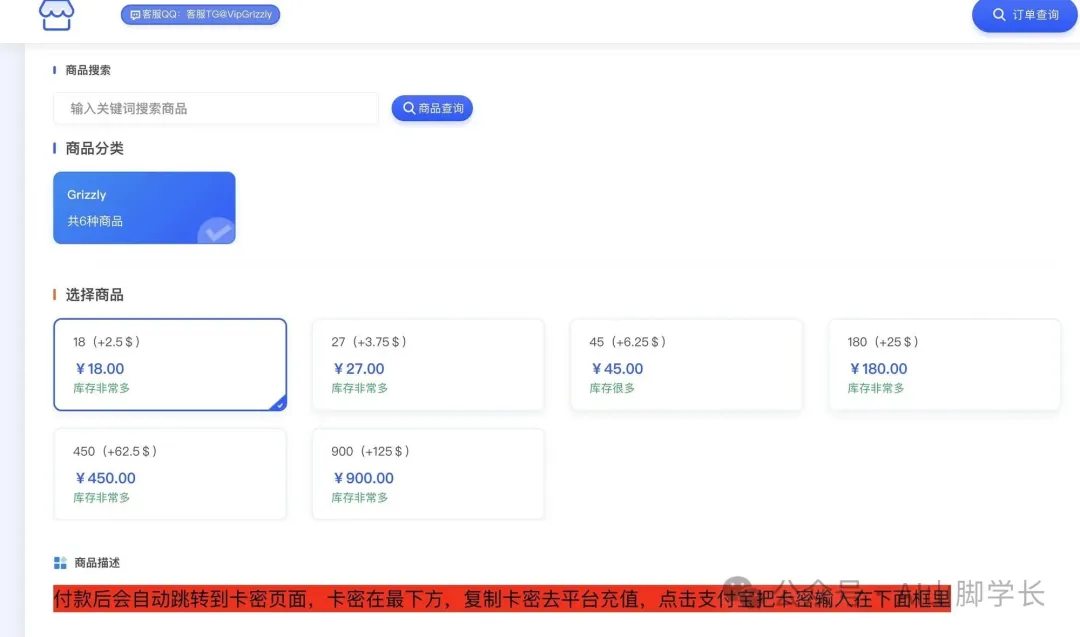Select the Grizzly product category
Screen dimensions: 1080x637
point(144,208)
